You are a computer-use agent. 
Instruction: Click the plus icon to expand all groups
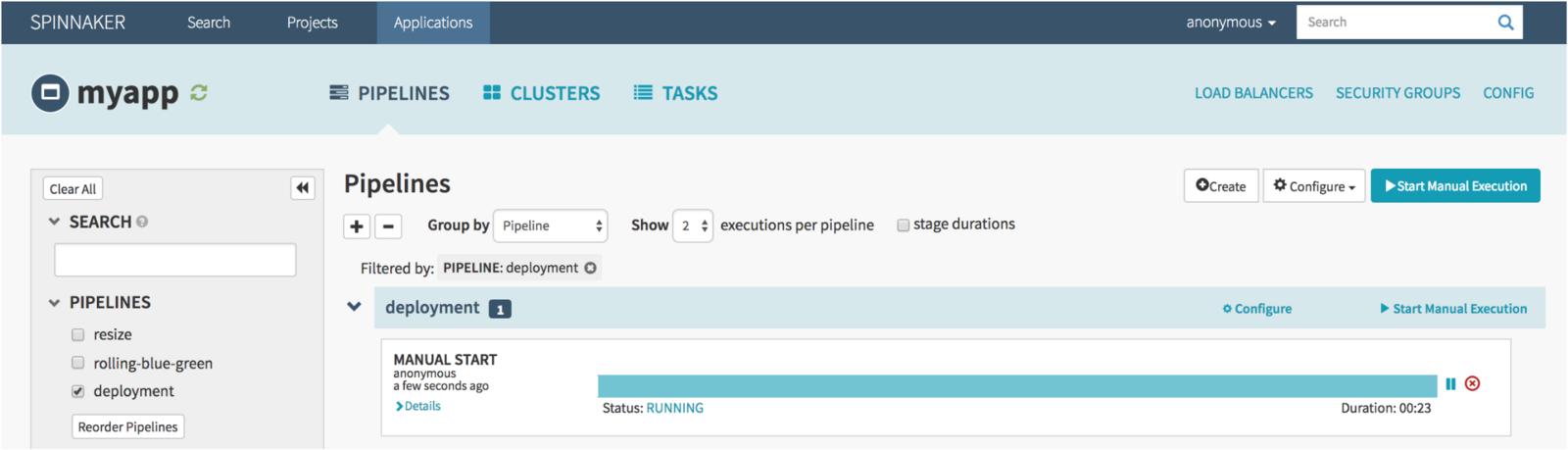(x=357, y=226)
